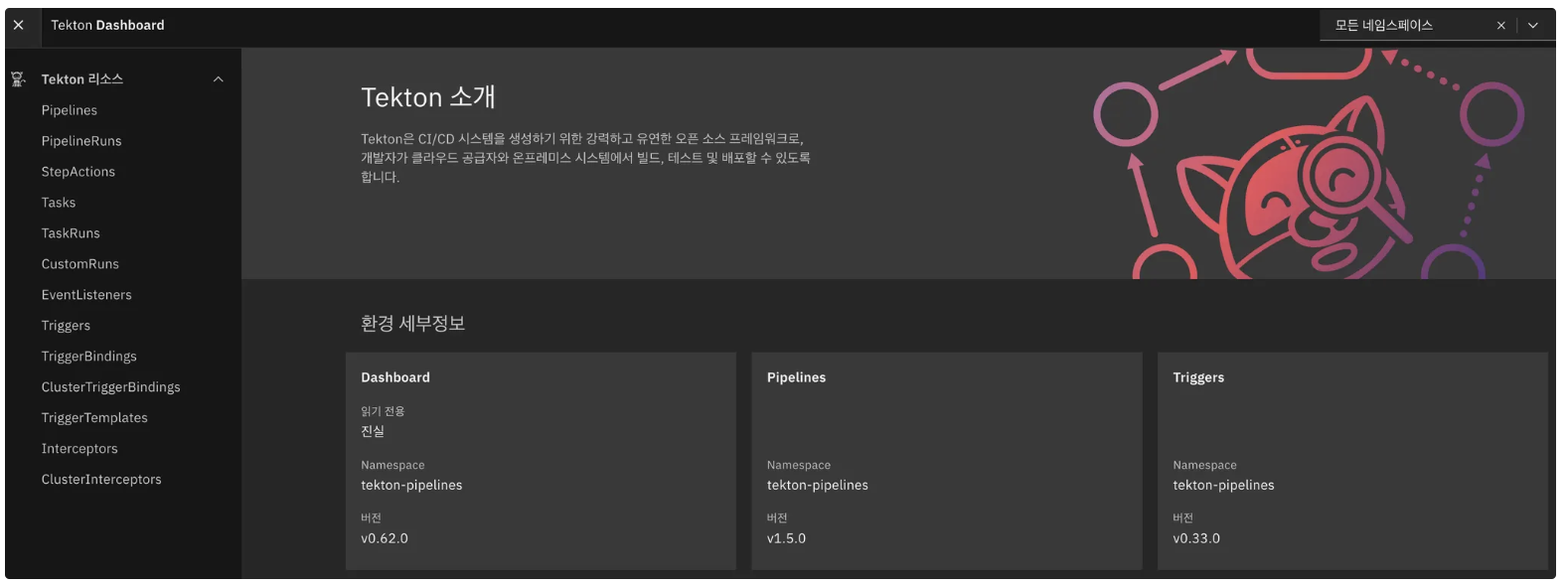Click the Triggers card title
1568x586 pixels.
pos(1198,377)
